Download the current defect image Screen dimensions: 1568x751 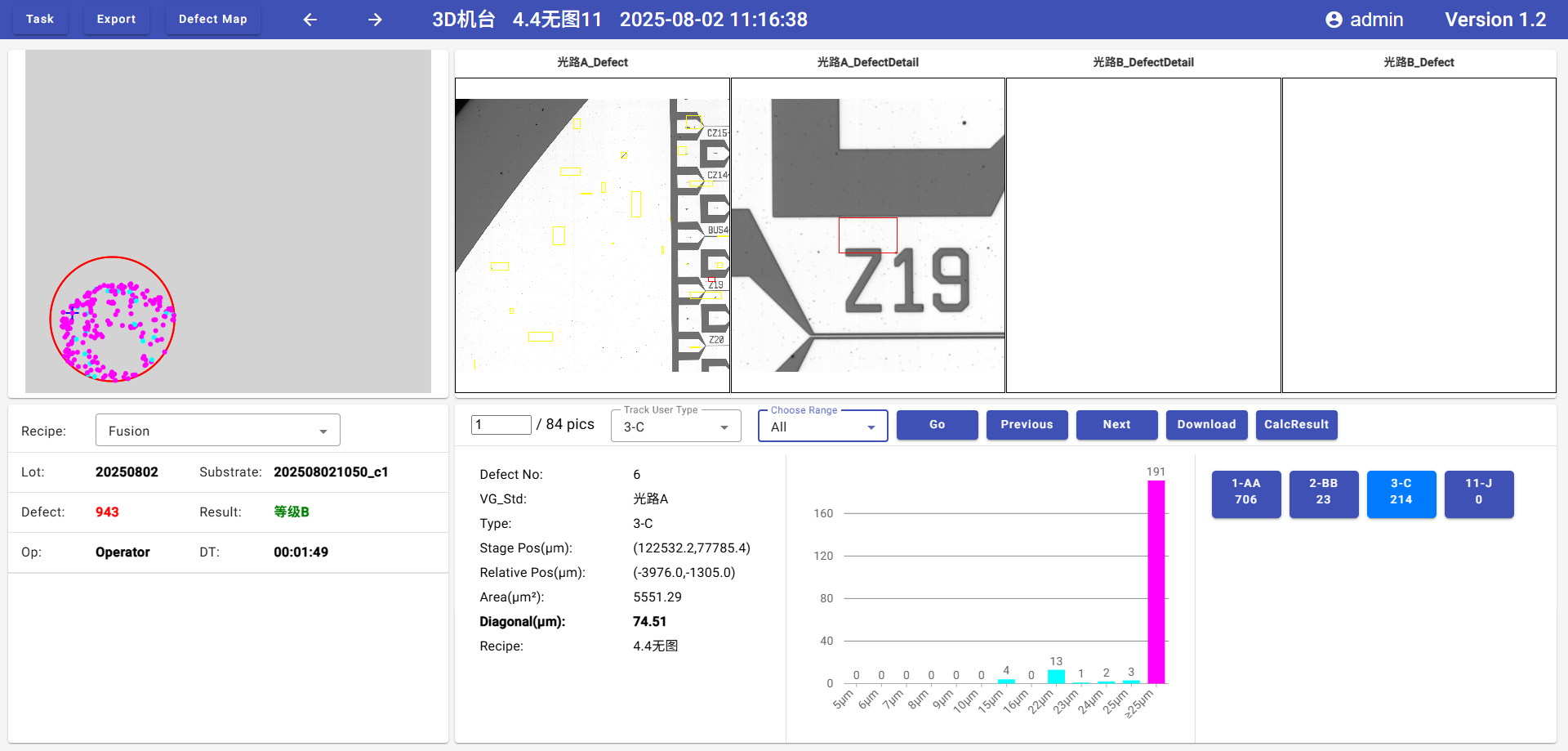coord(1206,425)
